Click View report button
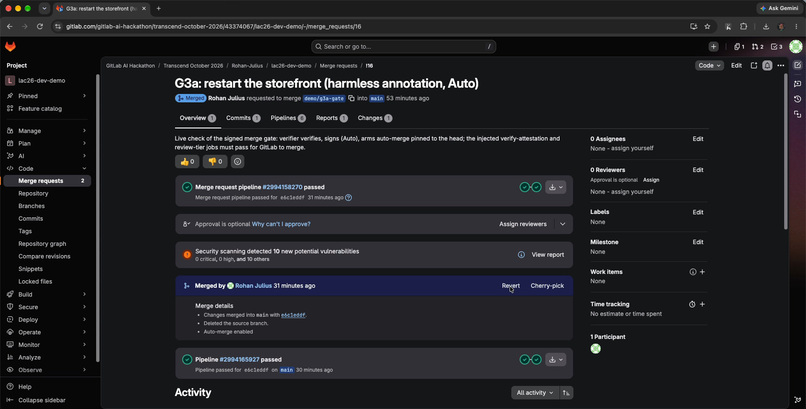 [547, 255]
